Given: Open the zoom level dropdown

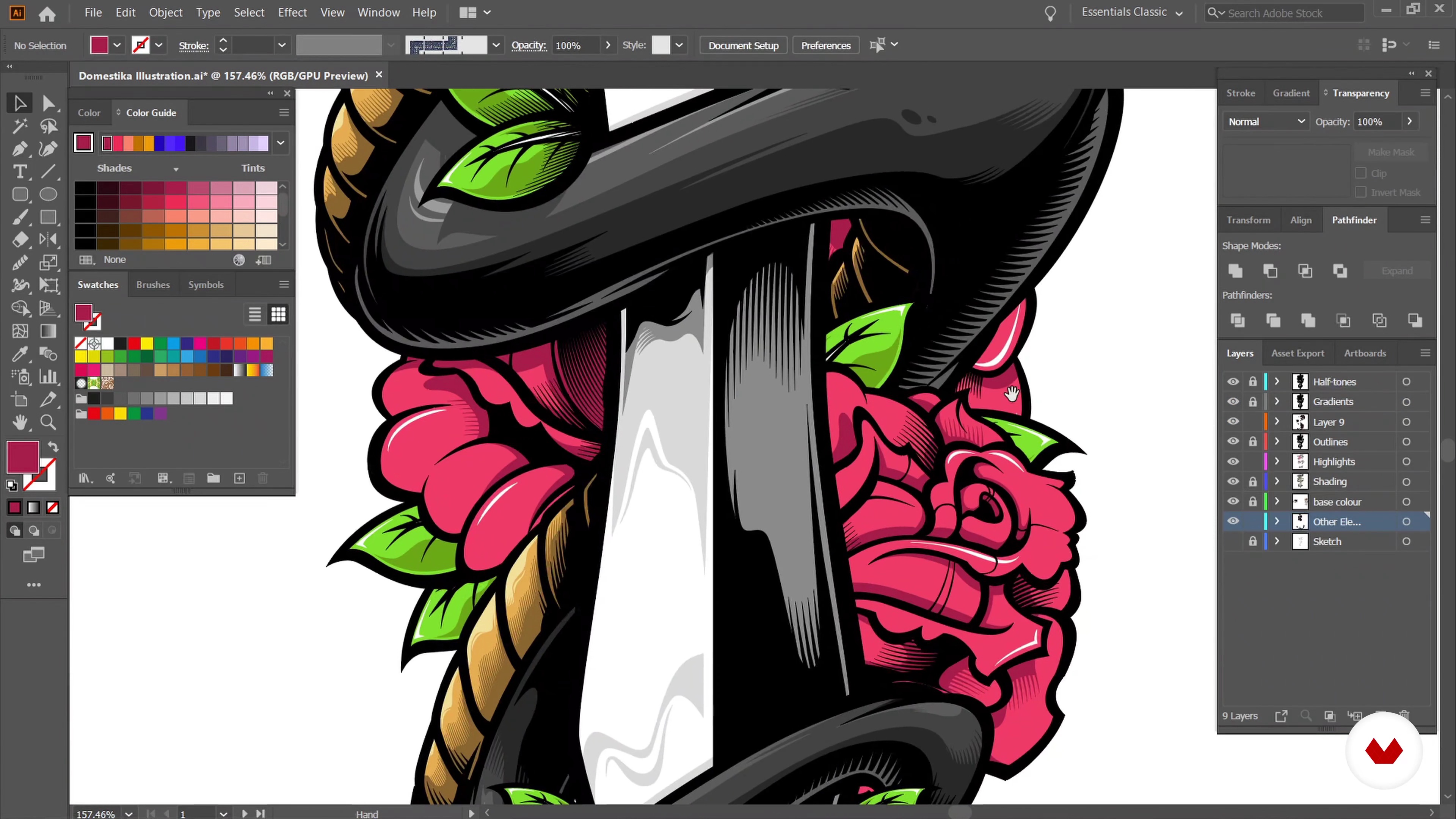Looking at the screenshot, I should (129, 814).
